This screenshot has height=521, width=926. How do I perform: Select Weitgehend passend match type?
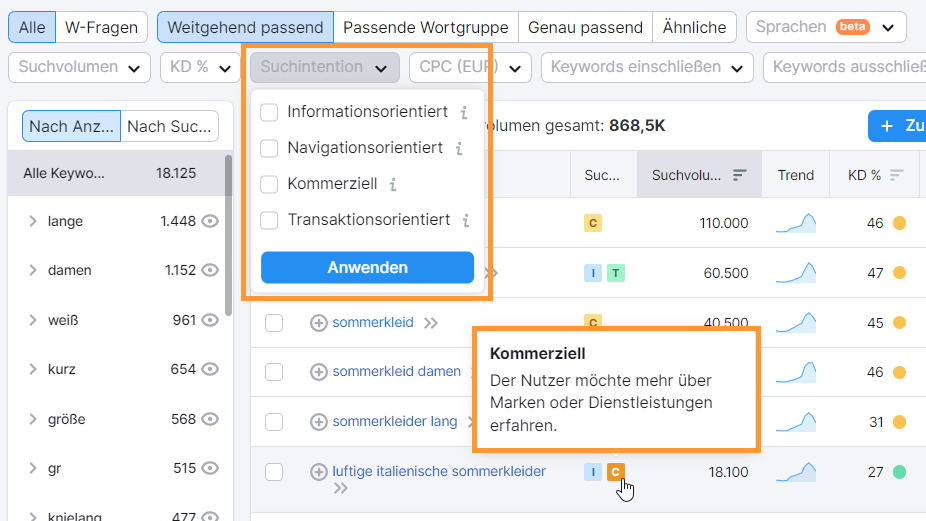point(245,27)
